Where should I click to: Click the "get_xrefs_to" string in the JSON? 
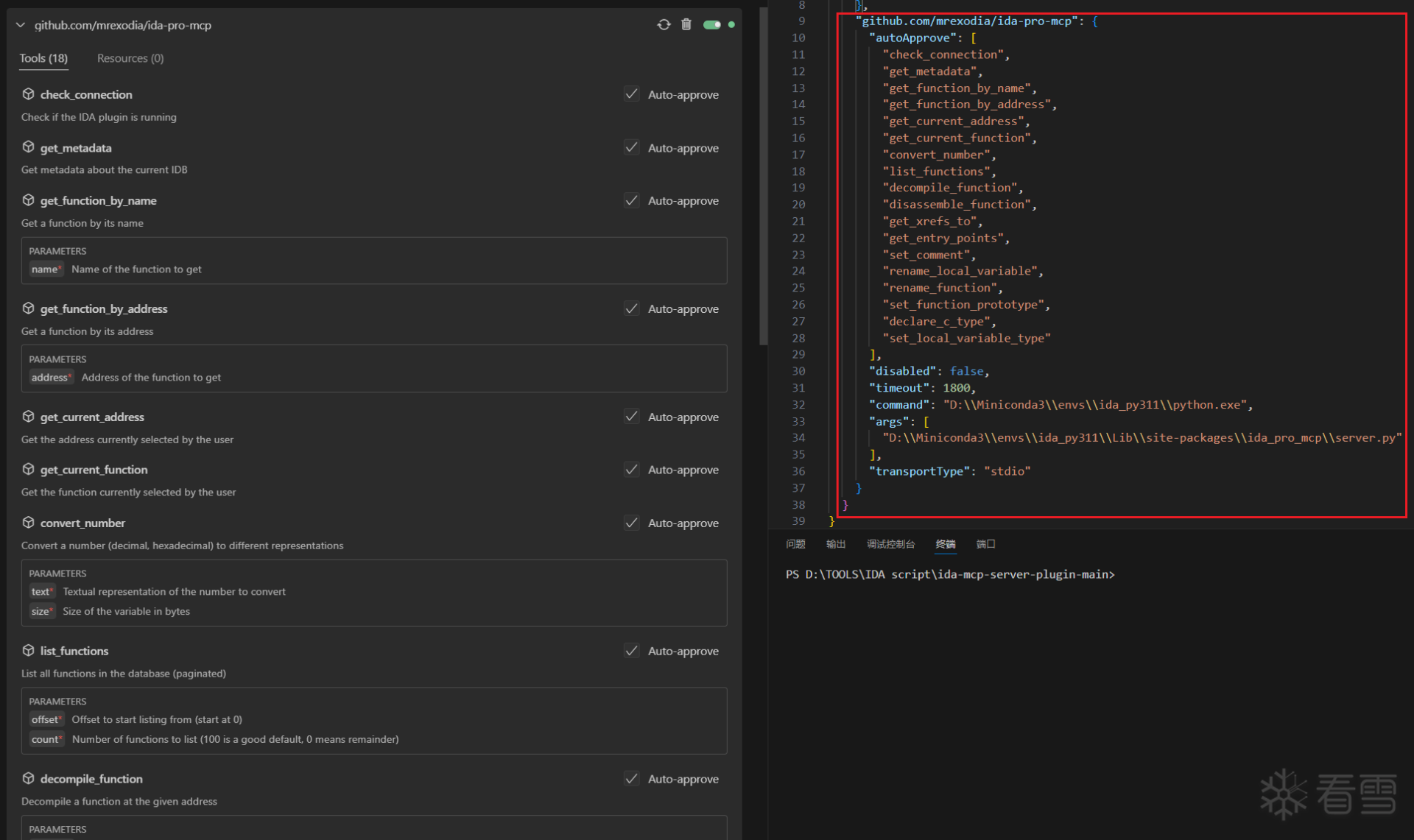(x=929, y=221)
